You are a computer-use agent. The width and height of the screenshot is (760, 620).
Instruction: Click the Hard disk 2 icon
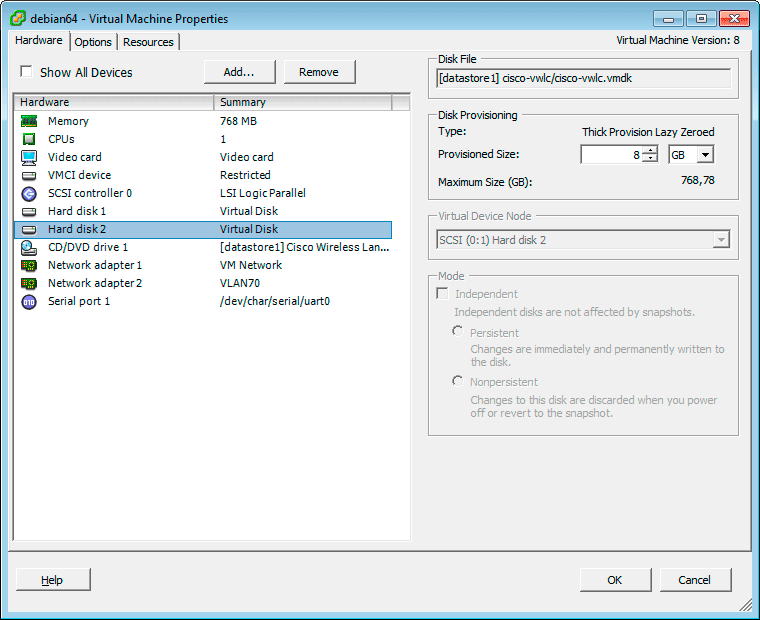coord(29,230)
